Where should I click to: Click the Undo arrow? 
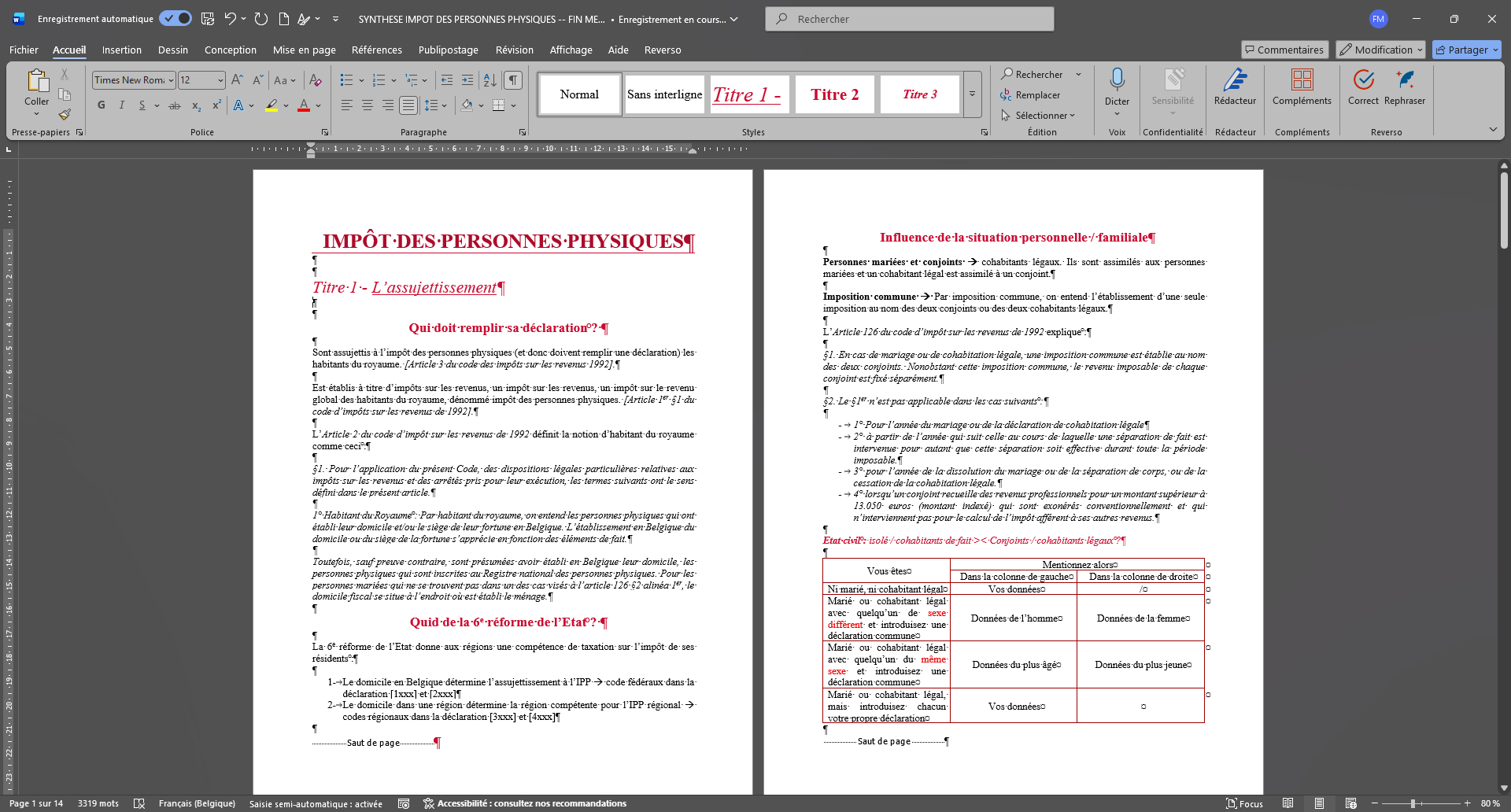(x=230, y=19)
